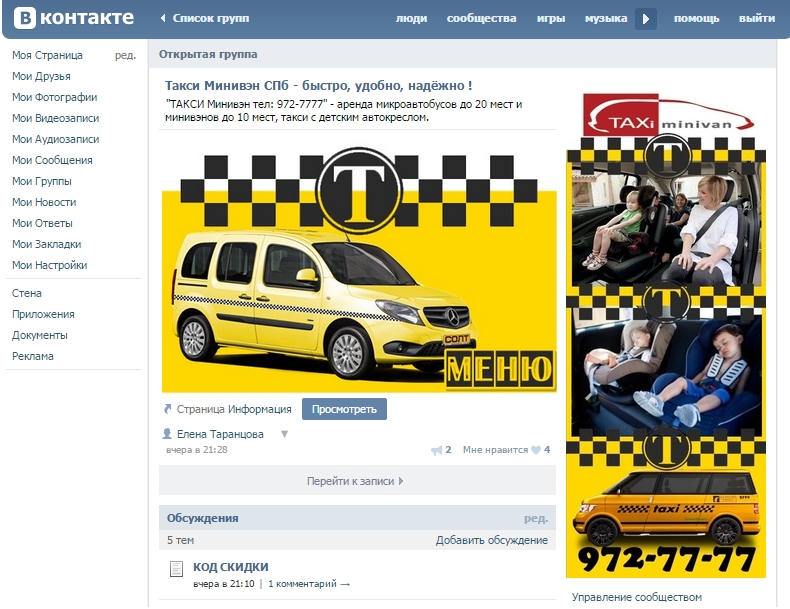Open Елена Таранцова profile link
The width and height of the screenshot is (790, 609).
coord(220,434)
